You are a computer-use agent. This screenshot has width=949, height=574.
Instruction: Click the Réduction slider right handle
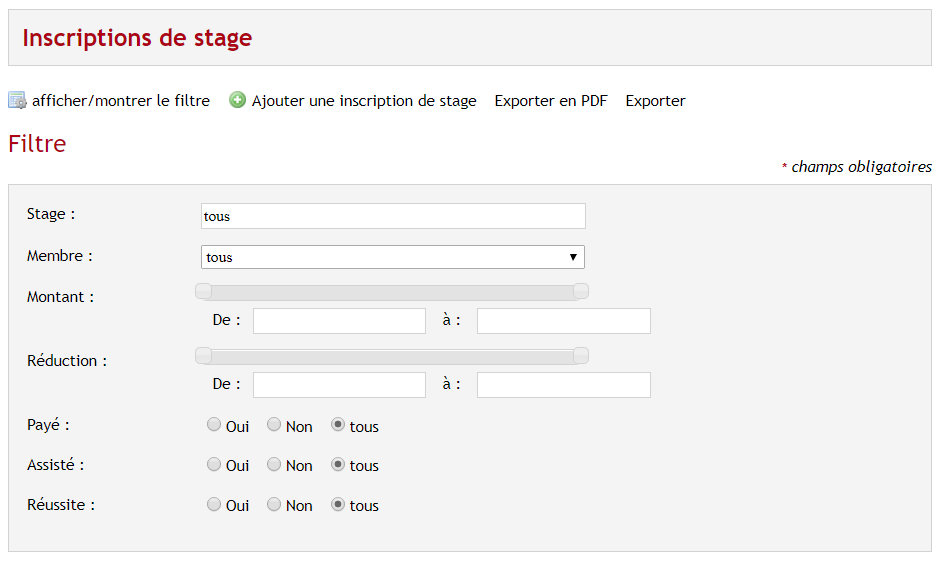pyautogui.click(x=581, y=355)
